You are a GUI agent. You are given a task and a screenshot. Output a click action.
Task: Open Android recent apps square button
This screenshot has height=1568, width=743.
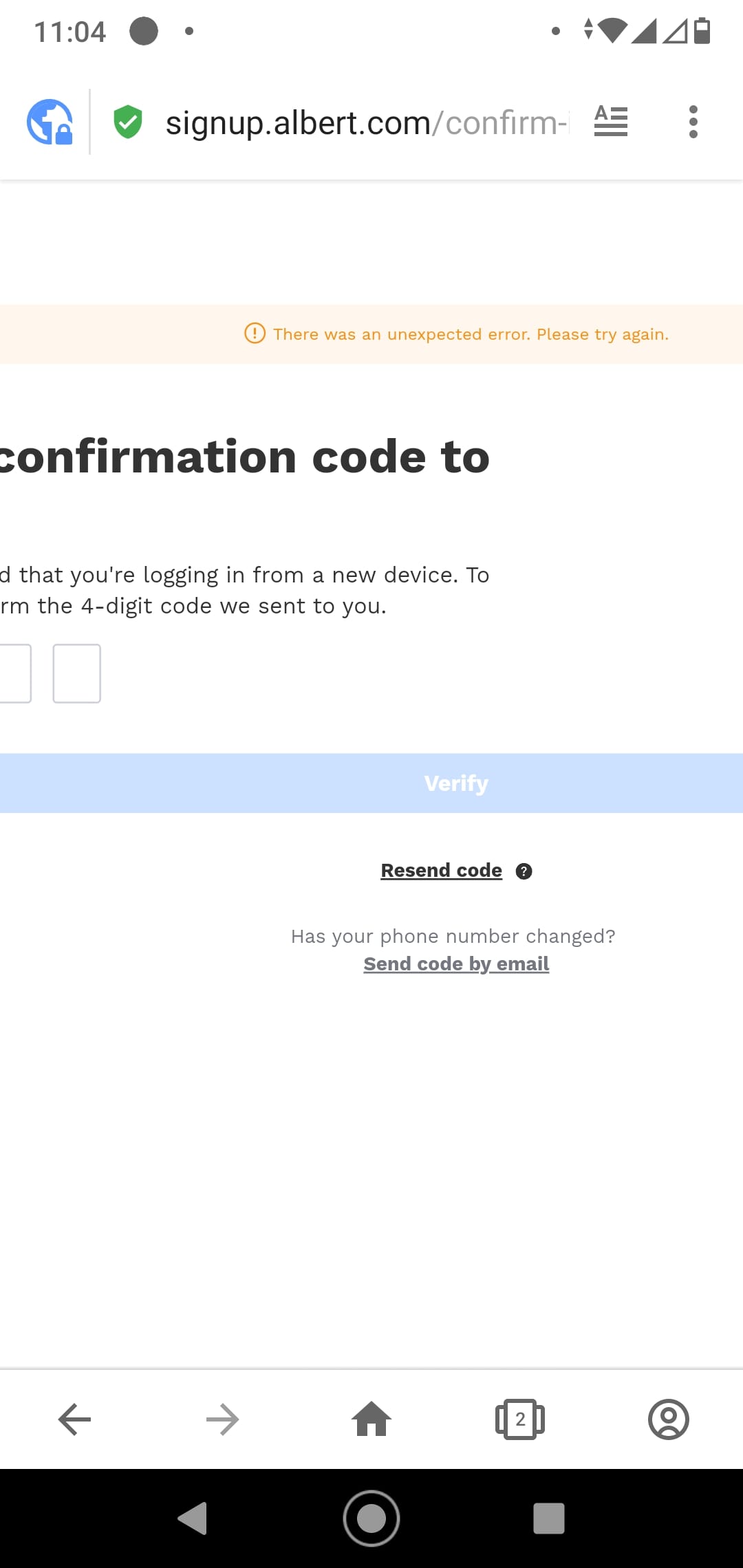pyautogui.click(x=549, y=1518)
